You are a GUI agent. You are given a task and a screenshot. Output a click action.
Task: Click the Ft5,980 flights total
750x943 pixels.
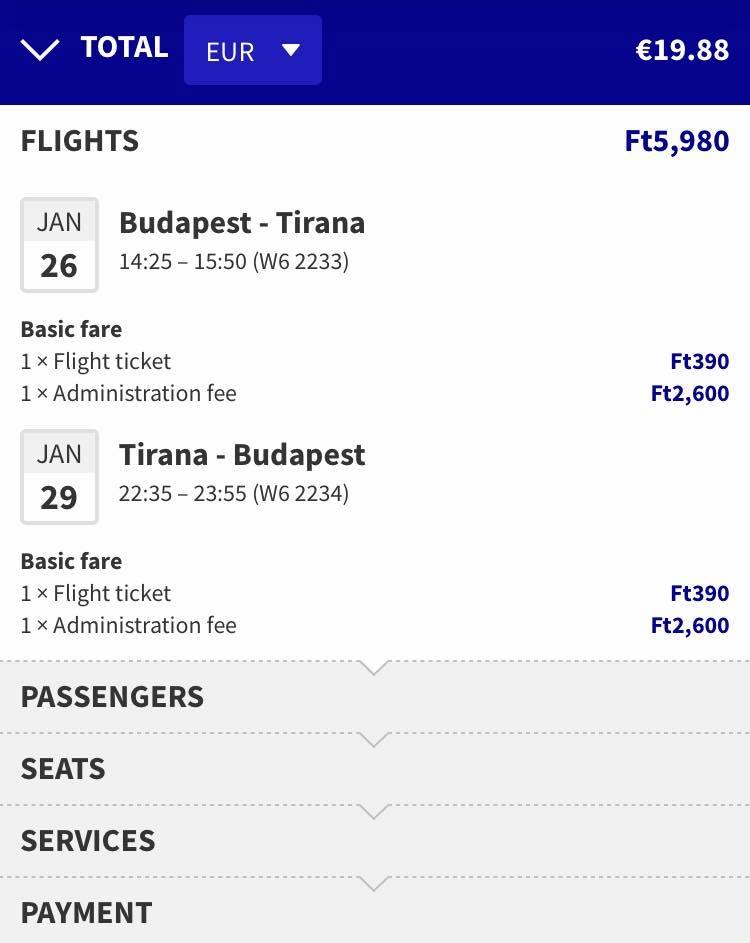pos(676,141)
